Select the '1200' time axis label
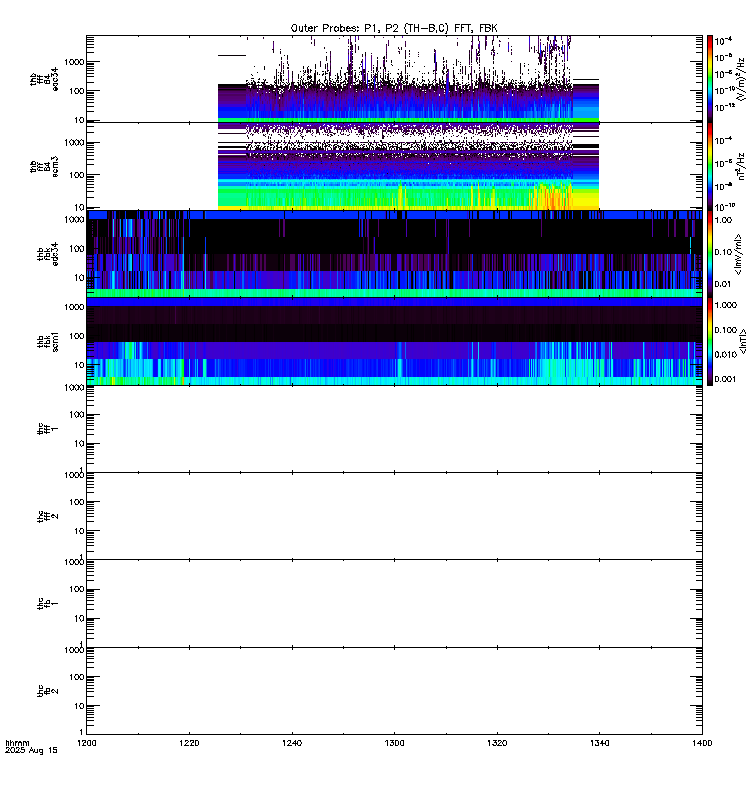This screenshot has width=750, height=800. coord(87,743)
